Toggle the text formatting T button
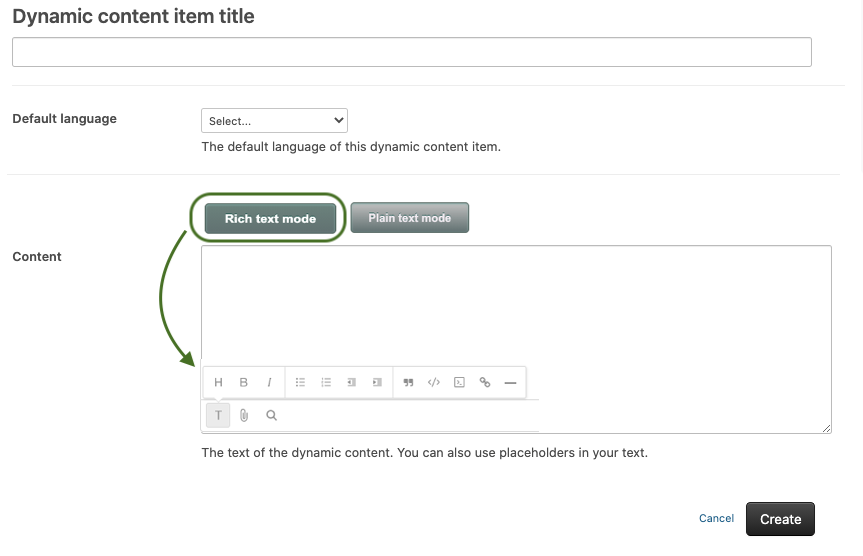The image size is (863, 556). pyautogui.click(x=218, y=415)
